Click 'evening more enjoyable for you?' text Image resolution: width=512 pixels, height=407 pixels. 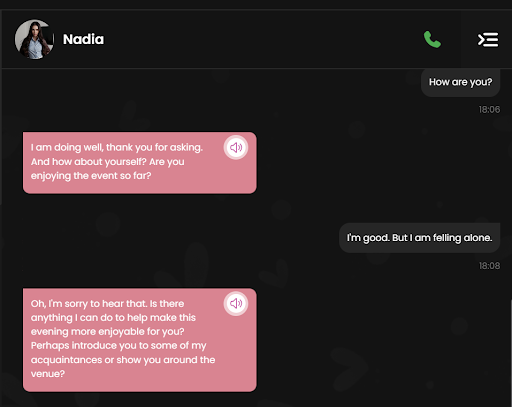[x=108, y=332]
